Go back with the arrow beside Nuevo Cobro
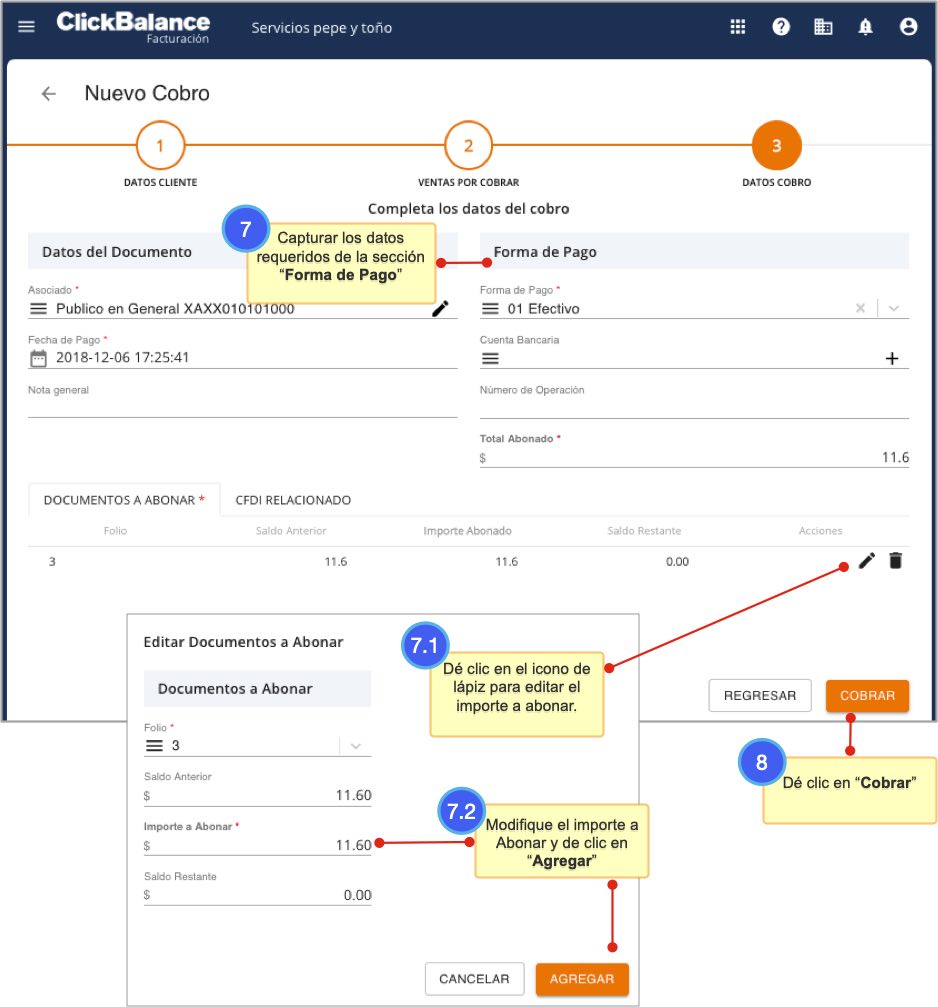The image size is (938, 1007). (48, 94)
